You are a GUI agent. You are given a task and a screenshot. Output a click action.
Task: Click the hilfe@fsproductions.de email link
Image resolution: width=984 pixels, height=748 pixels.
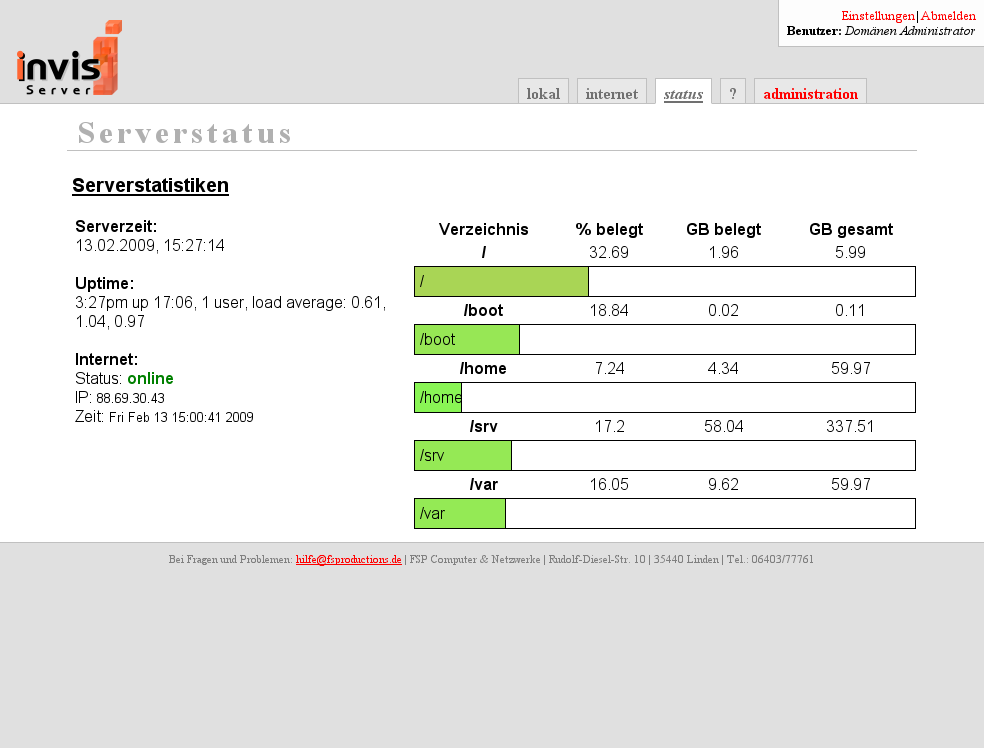pyautogui.click(x=348, y=560)
